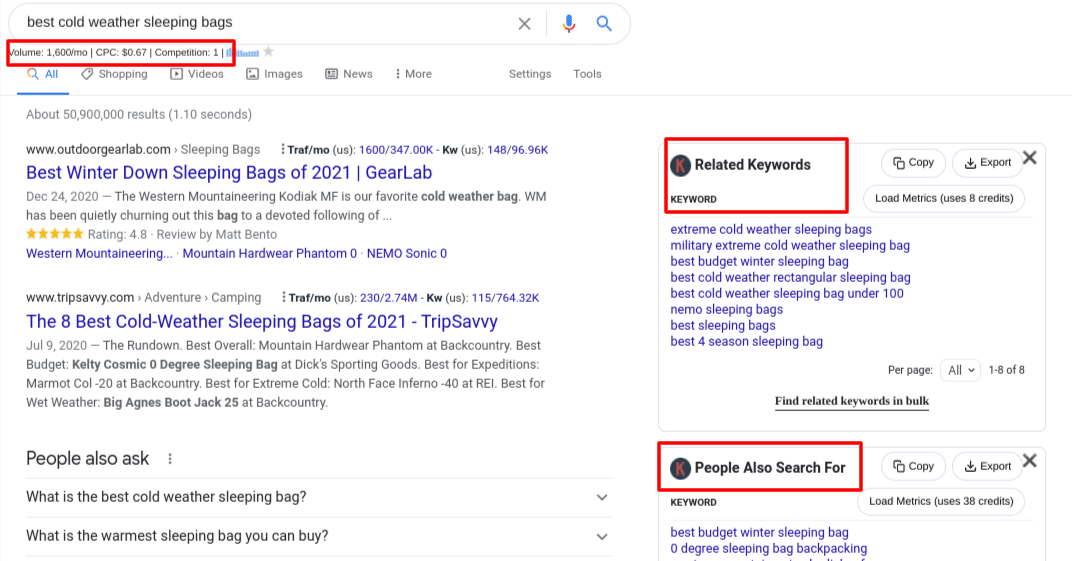Clear search text with the X icon
The image size is (1072, 561).
click(524, 24)
